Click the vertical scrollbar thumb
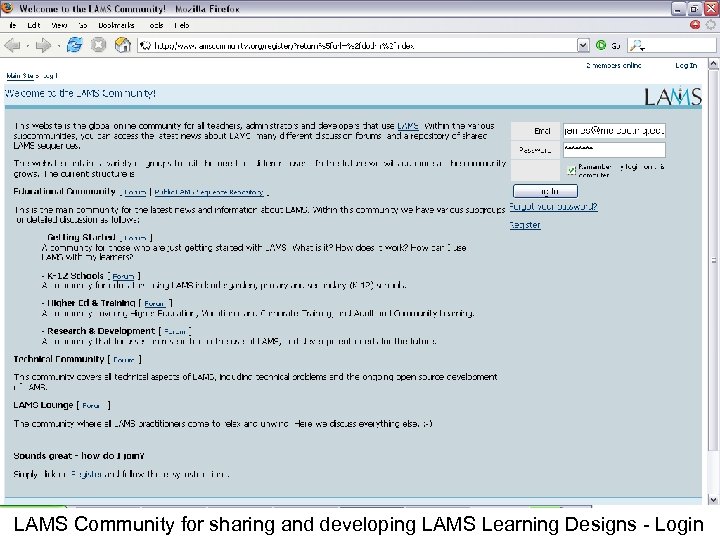Image resolution: width=720 pixels, height=540 pixels. tap(713, 260)
